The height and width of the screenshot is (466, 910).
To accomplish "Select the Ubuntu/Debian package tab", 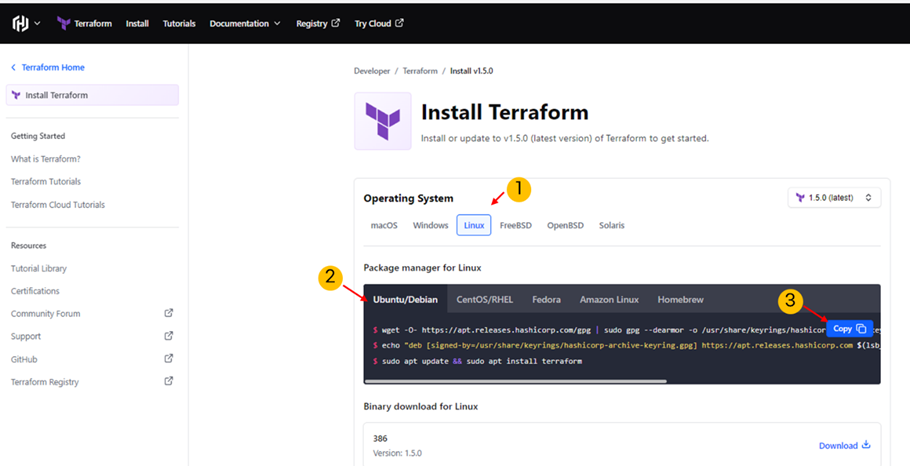I will click(x=405, y=299).
